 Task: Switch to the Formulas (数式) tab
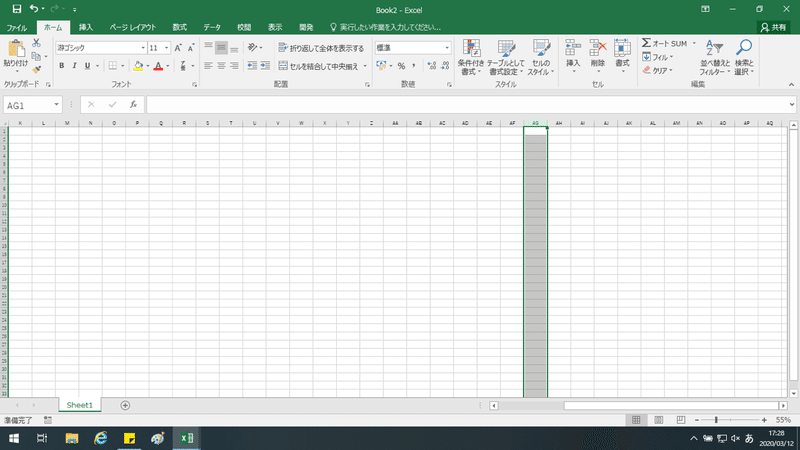pyautogui.click(x=179, y=28)
